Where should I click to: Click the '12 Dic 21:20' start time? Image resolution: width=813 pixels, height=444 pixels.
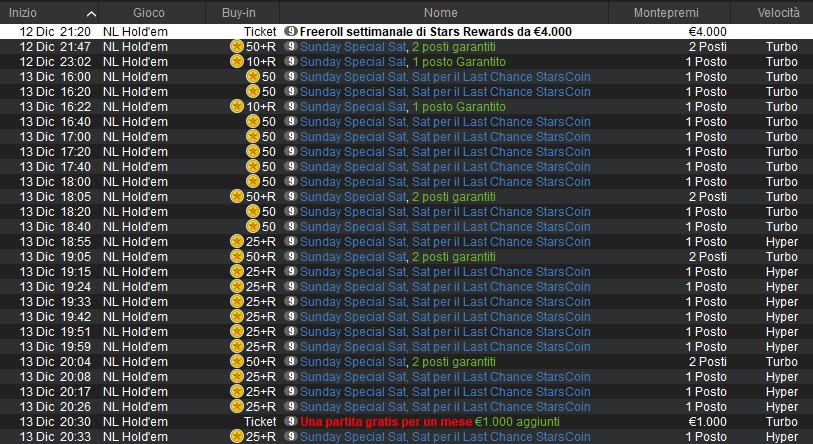[x=55, y=32]
